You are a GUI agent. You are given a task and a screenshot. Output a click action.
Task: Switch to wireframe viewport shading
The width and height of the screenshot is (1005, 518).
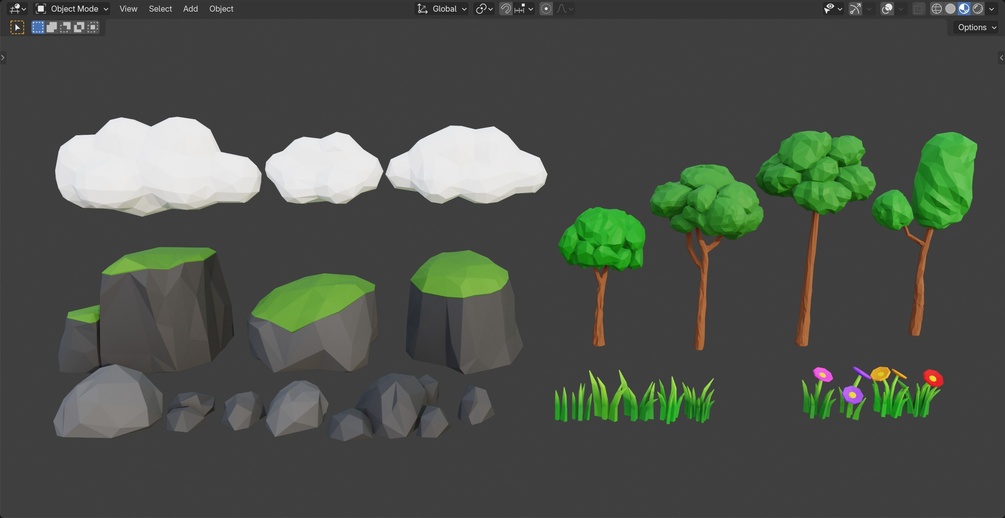936,9
